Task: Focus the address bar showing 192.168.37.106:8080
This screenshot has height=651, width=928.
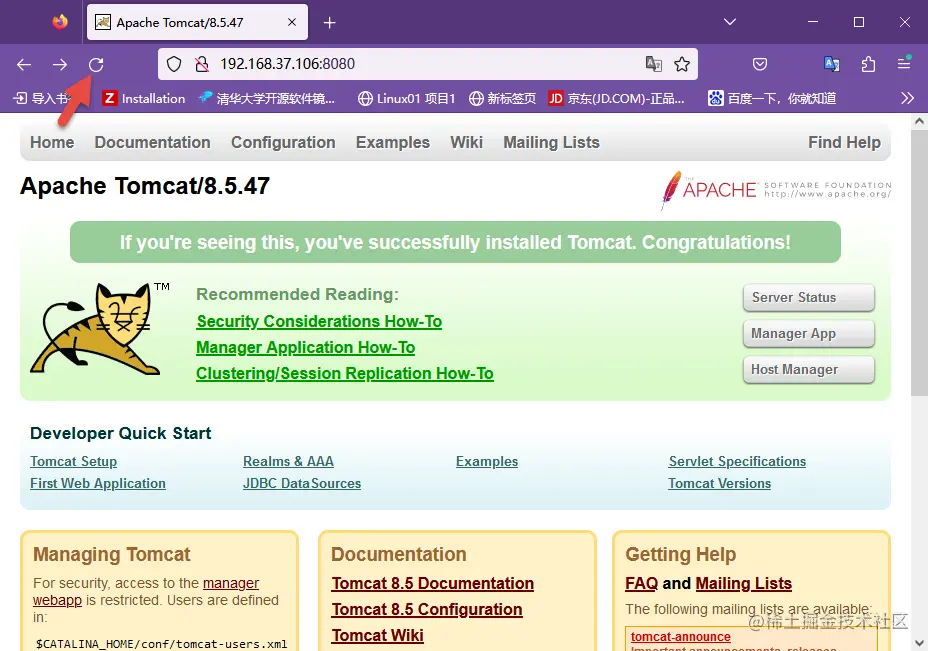Action: tap(426, 64)
